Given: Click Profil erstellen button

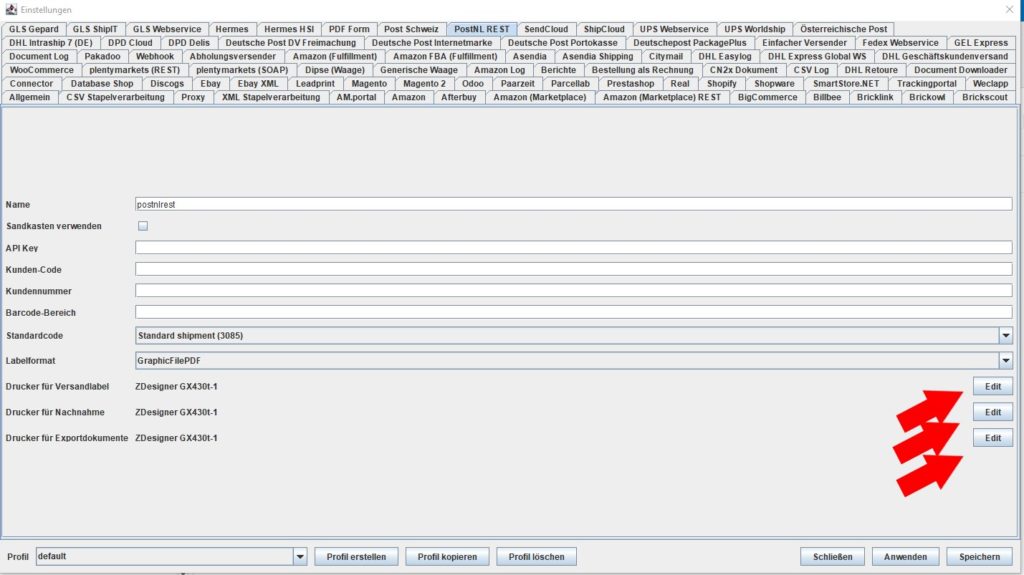Looking at the screenshot, I should pyautogui.click(x=356, y=557).
